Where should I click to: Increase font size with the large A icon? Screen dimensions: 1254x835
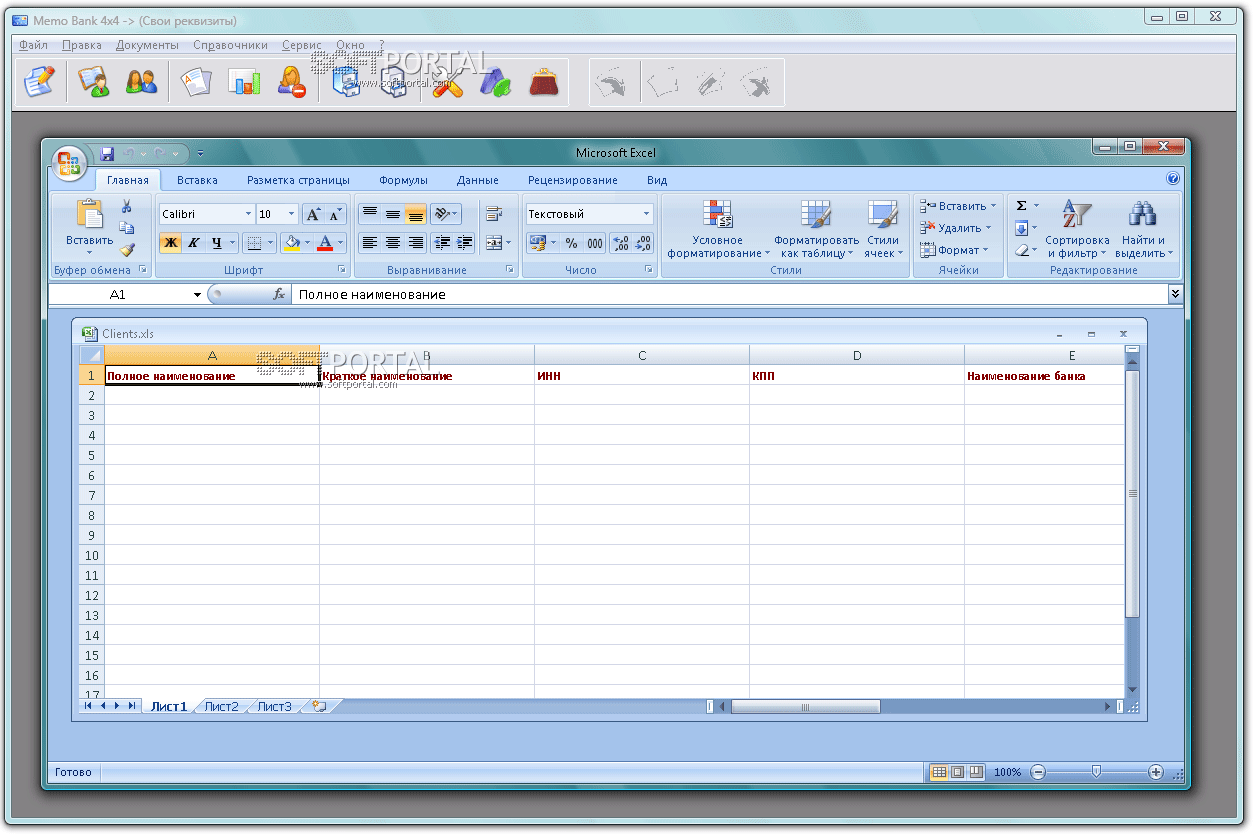314,214
